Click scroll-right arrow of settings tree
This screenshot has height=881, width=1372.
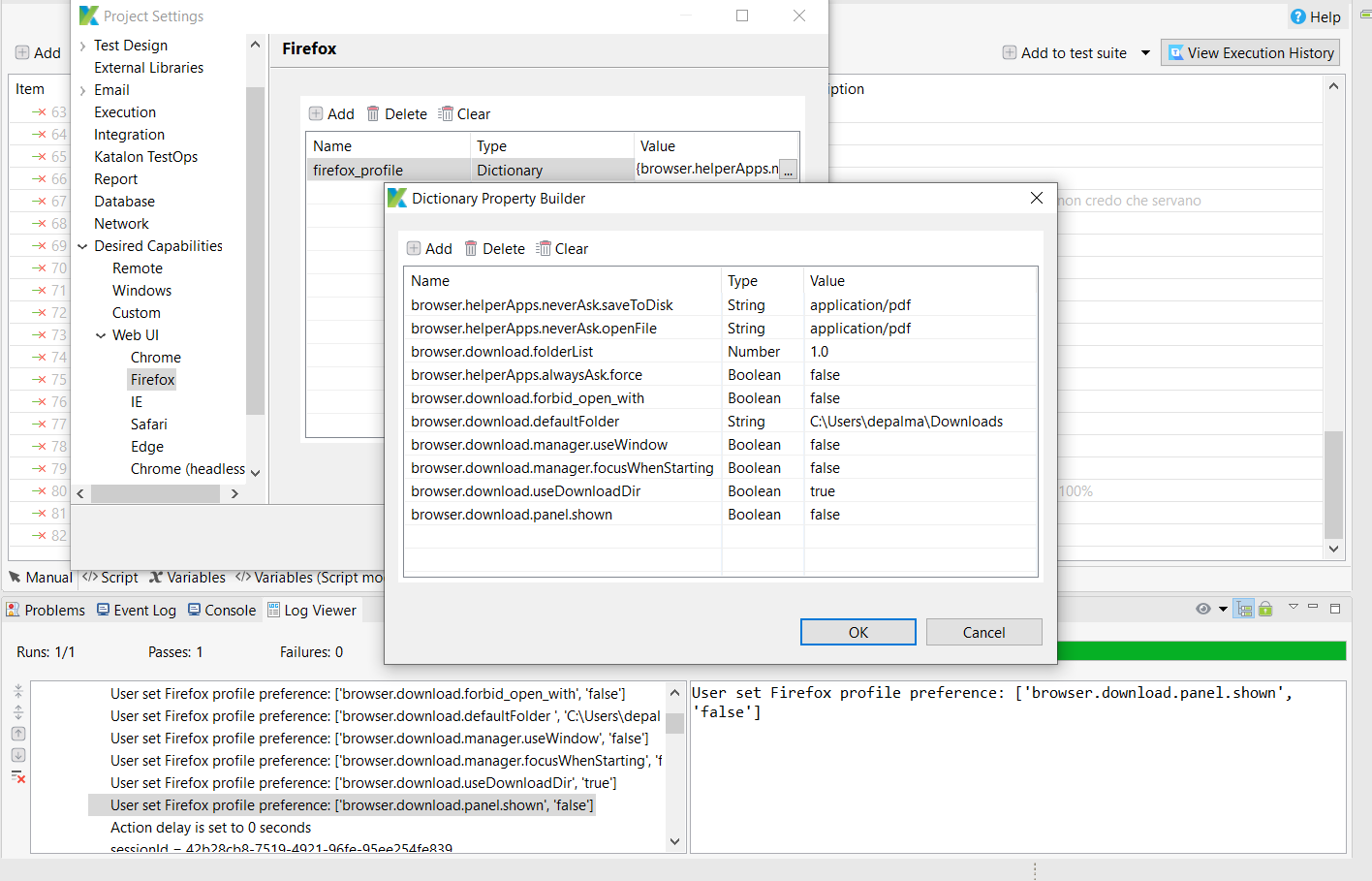pos(234,493)
